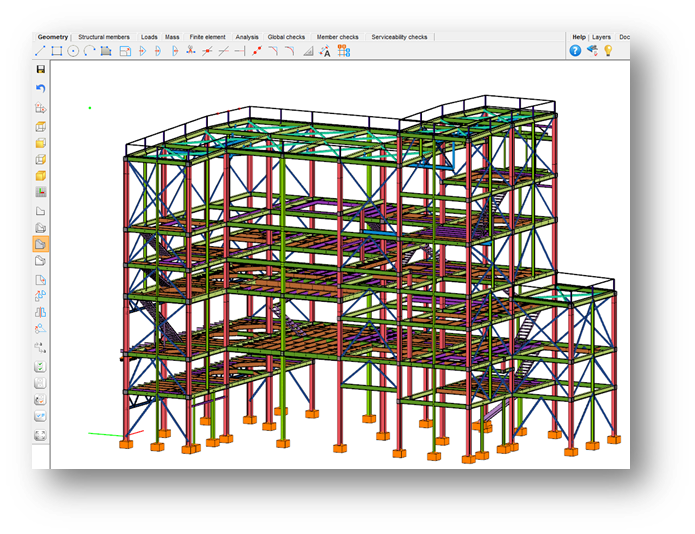Select the draw rectangle tool
Screen dimensions: 695x534
pyautogui.click(x=57, y=51)
